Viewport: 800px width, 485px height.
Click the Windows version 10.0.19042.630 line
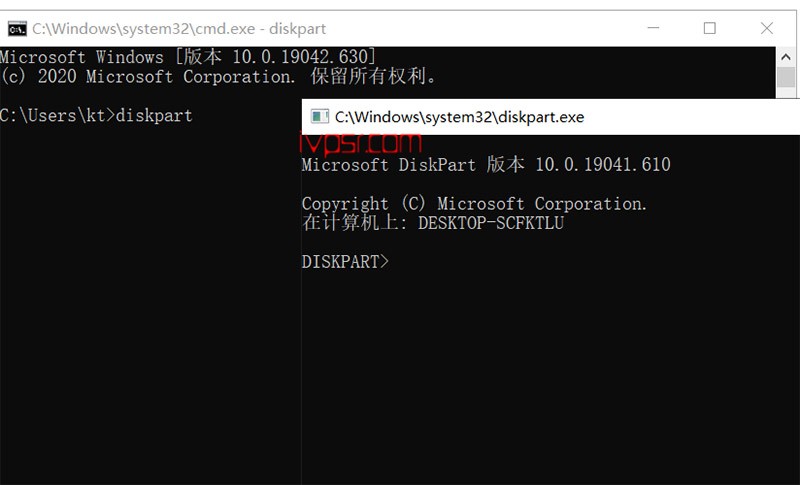188,57
